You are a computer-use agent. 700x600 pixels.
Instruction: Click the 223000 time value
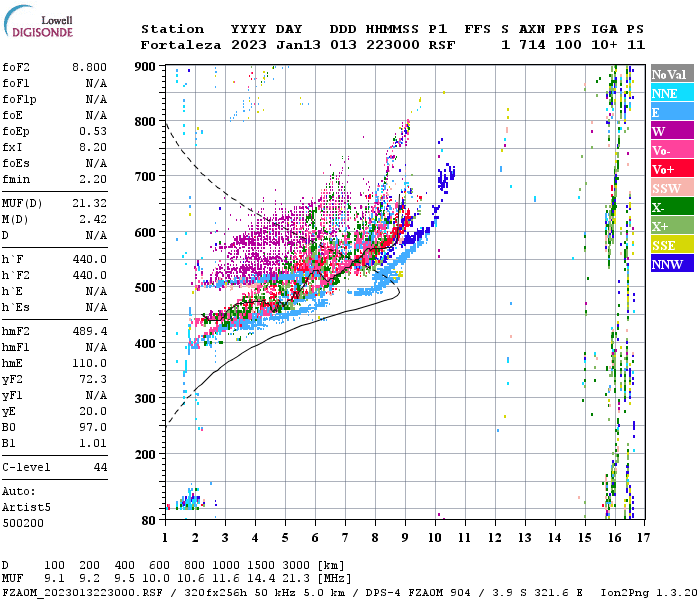(393, 45)
